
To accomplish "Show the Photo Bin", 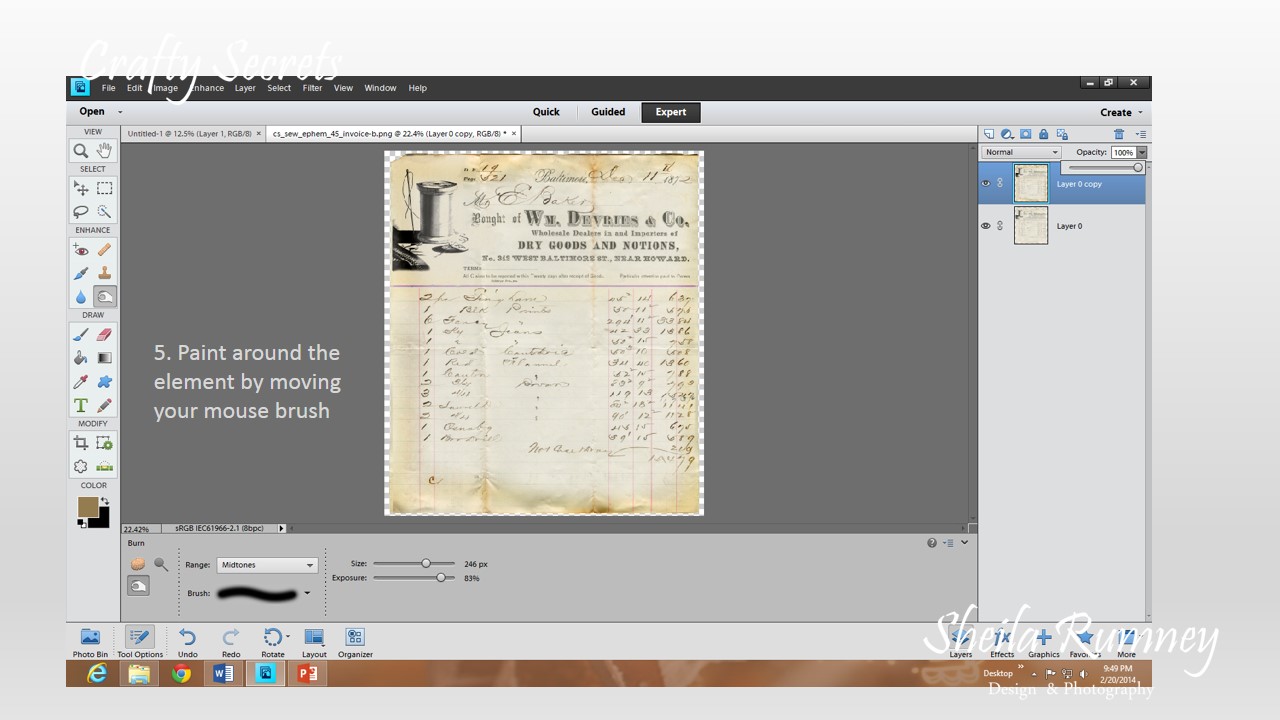I will coord(90,642).
